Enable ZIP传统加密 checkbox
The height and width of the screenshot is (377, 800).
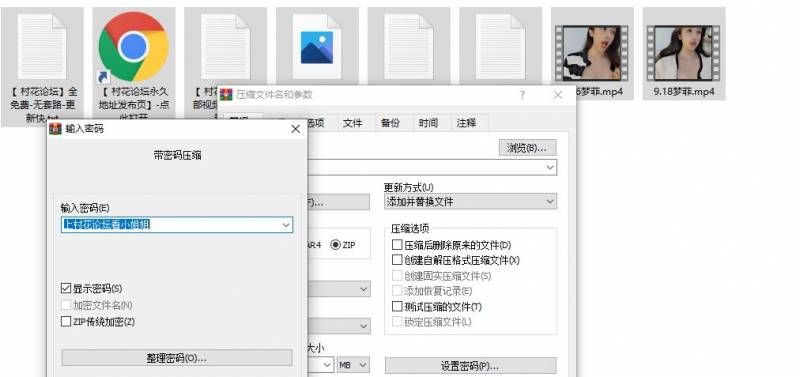(65, 321)
